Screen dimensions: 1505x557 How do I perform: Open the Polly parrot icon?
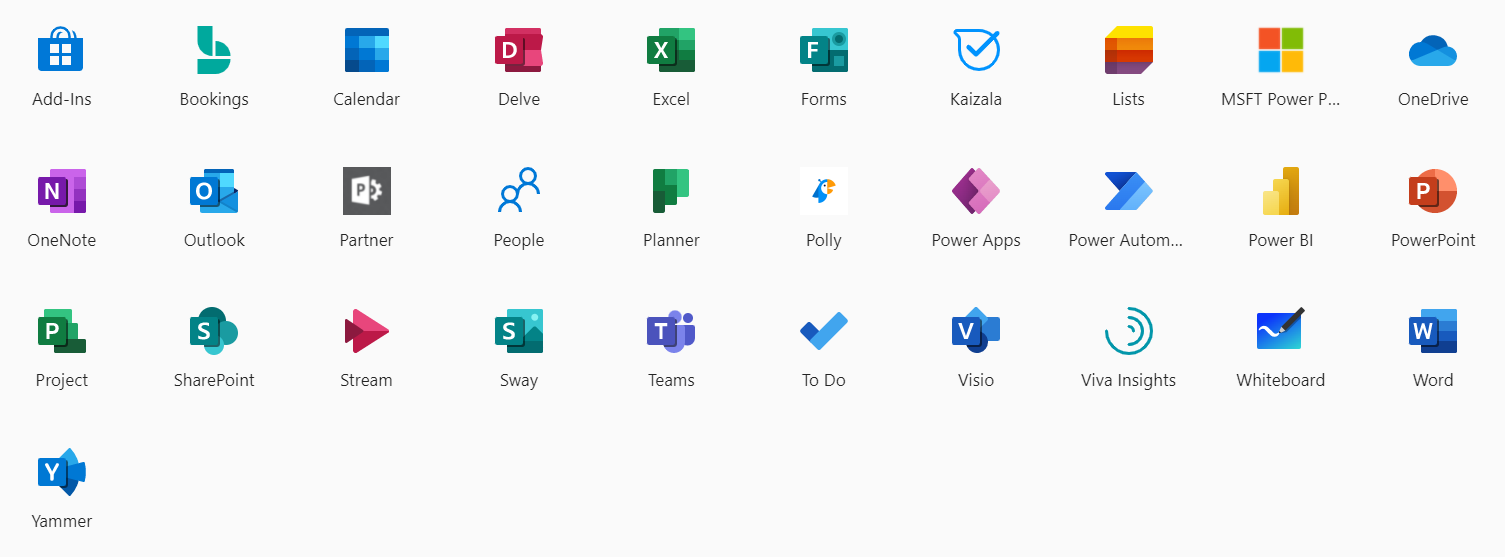coord(824,190)
